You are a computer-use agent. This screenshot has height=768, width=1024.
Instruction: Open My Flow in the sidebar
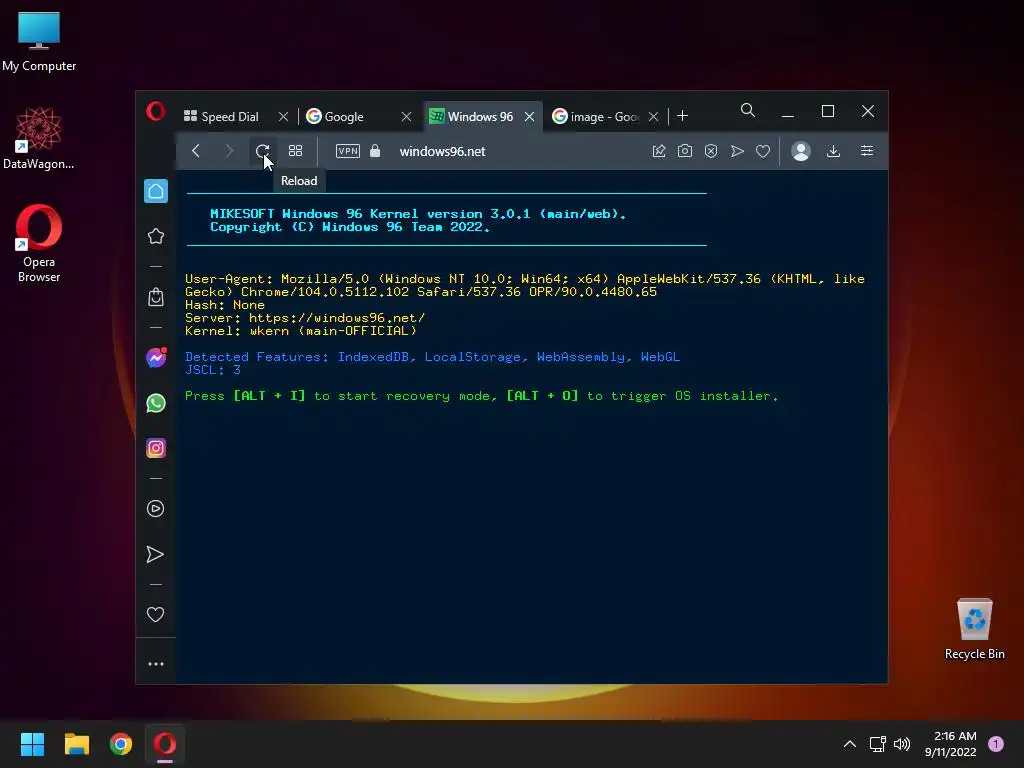coord(155,554)
